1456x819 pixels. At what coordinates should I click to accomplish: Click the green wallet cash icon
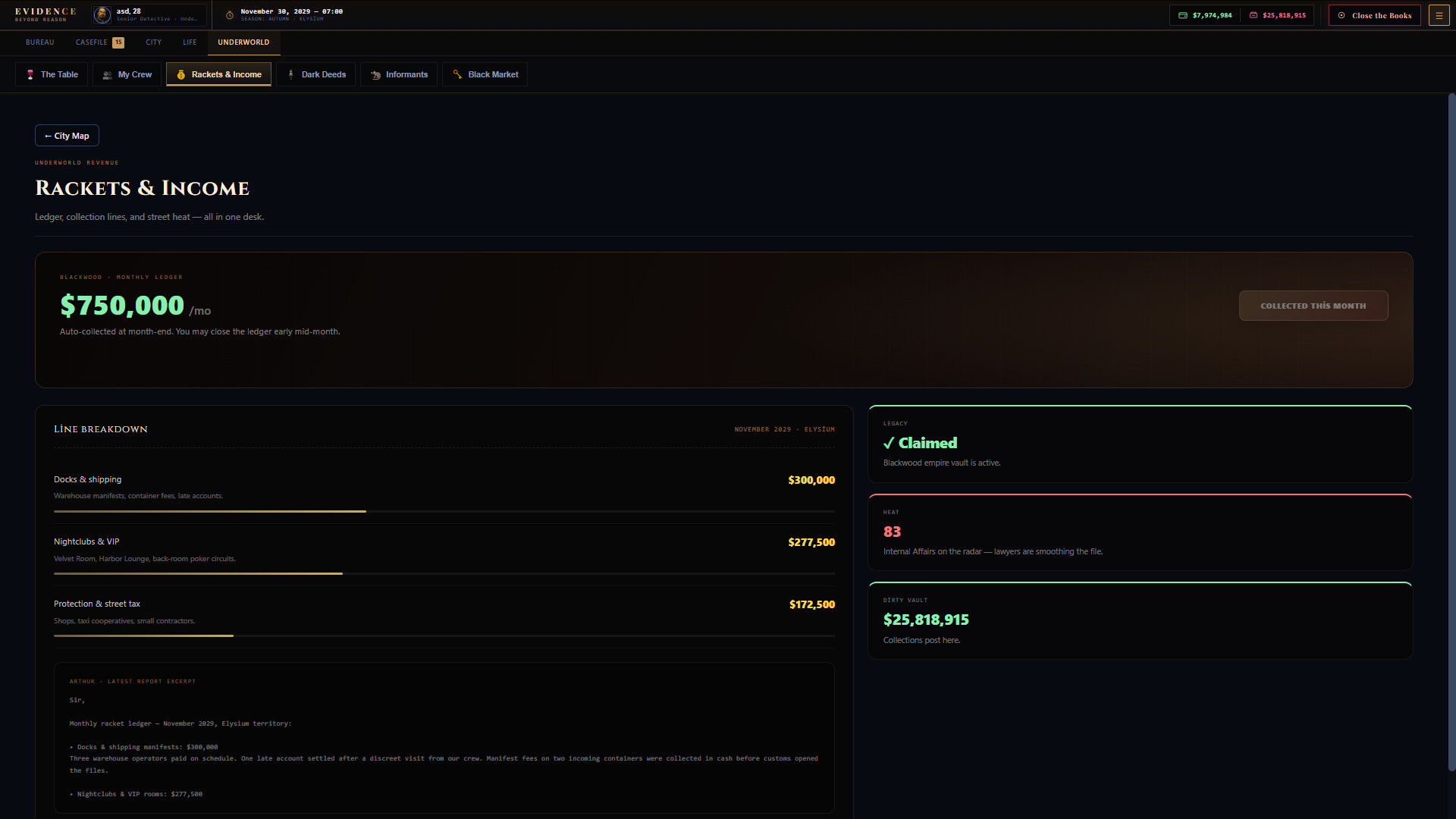coord(1183,15)
